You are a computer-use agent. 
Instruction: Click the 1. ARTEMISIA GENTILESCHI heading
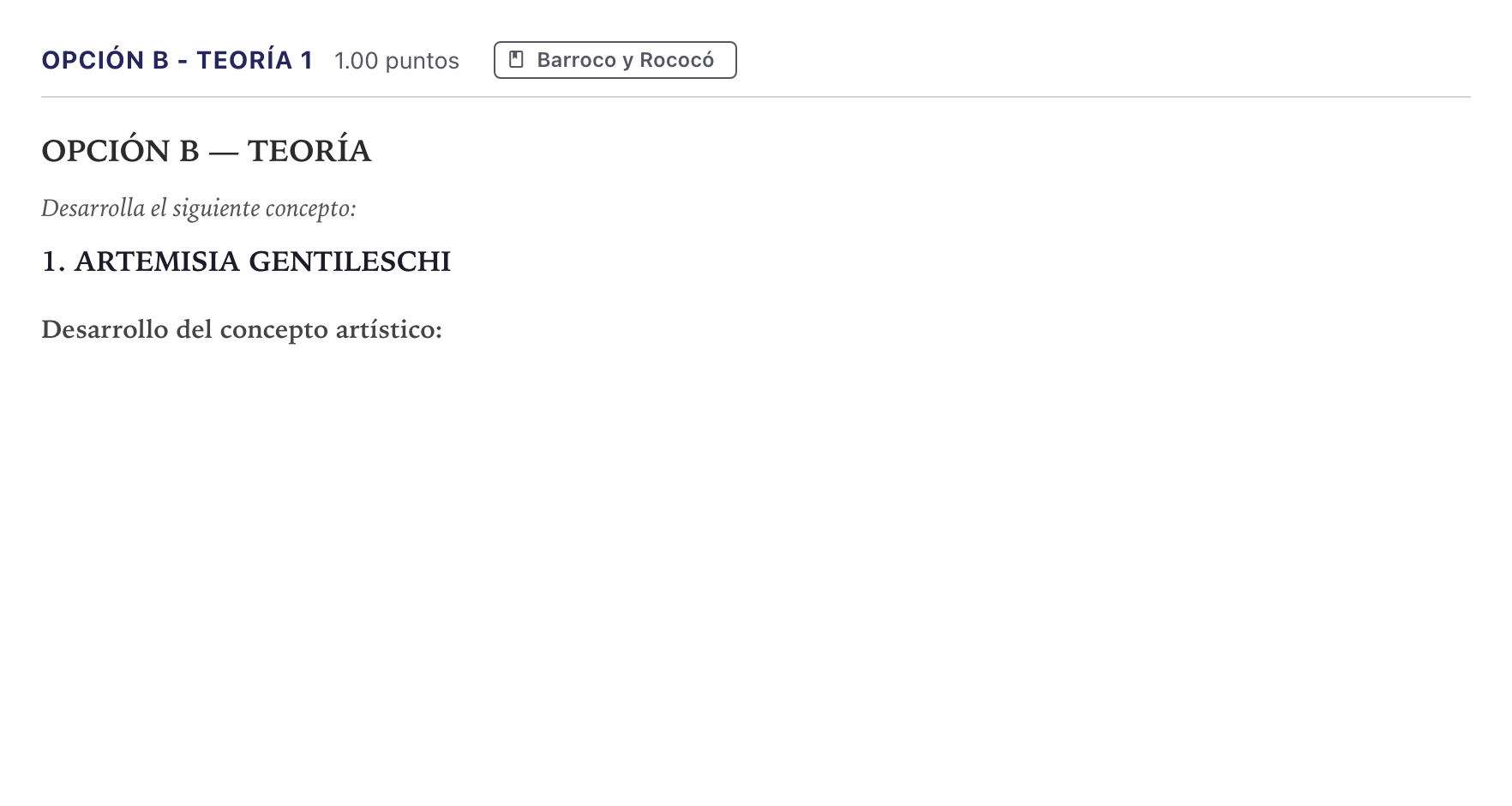[246, 262]
